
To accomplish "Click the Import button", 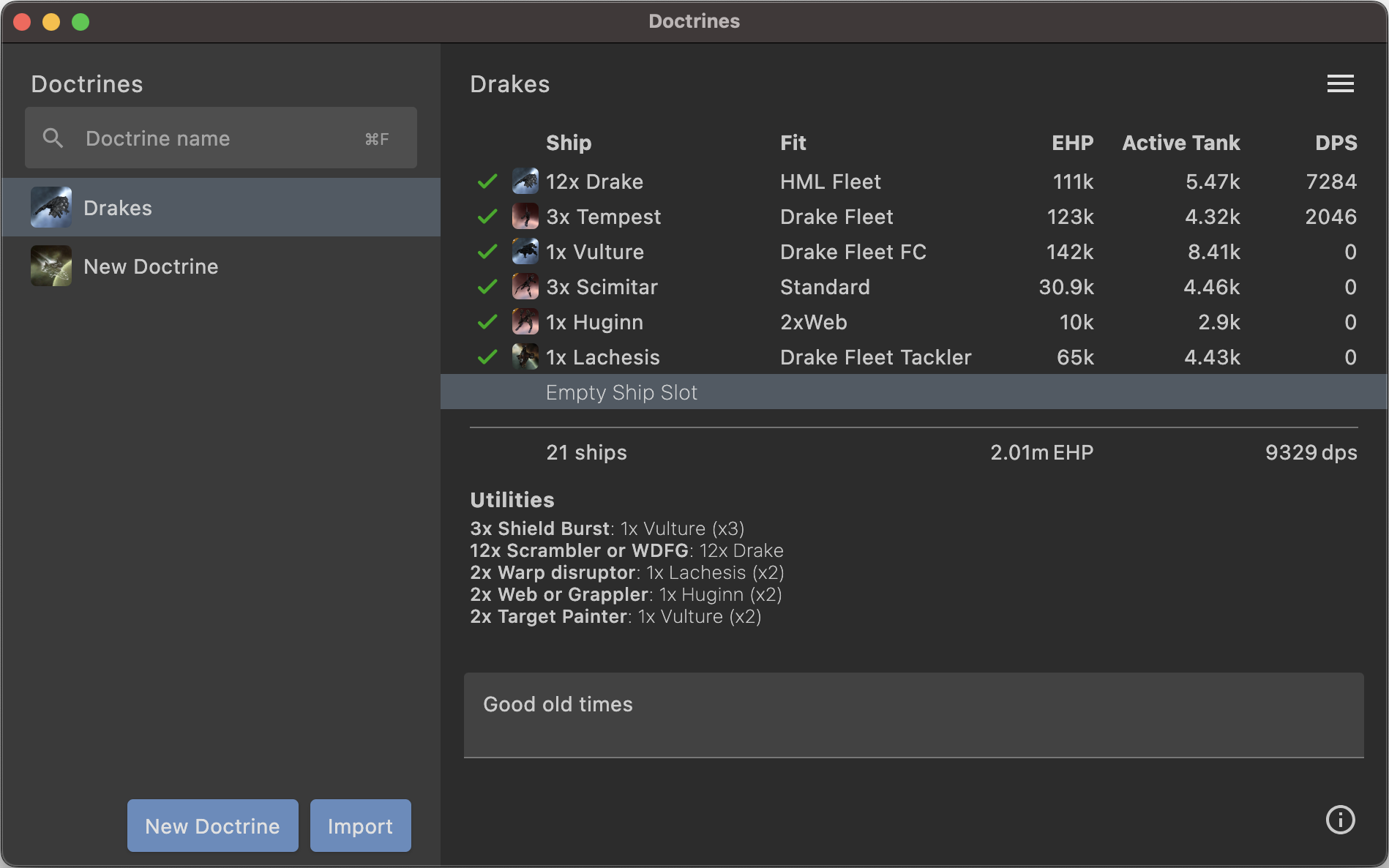I will click(x=360, y=826).
